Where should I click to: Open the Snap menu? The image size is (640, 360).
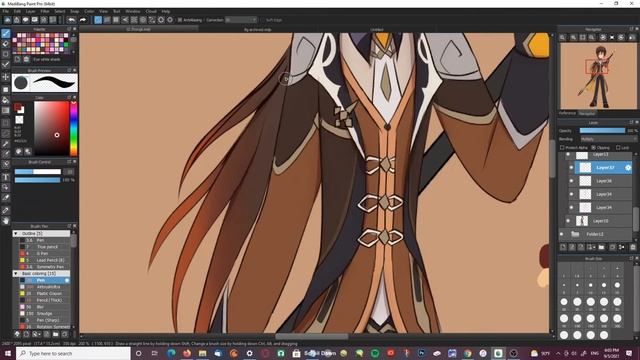click(74, 11)
